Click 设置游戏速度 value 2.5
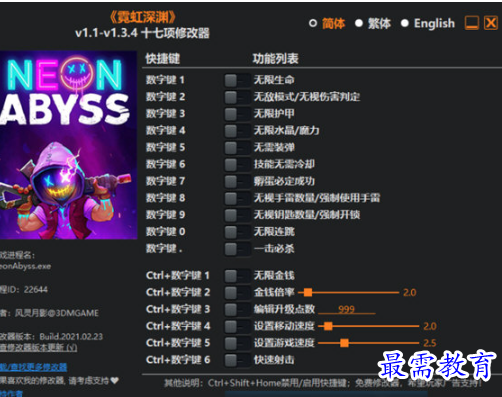502x397 pixels. tap(430, 343)
